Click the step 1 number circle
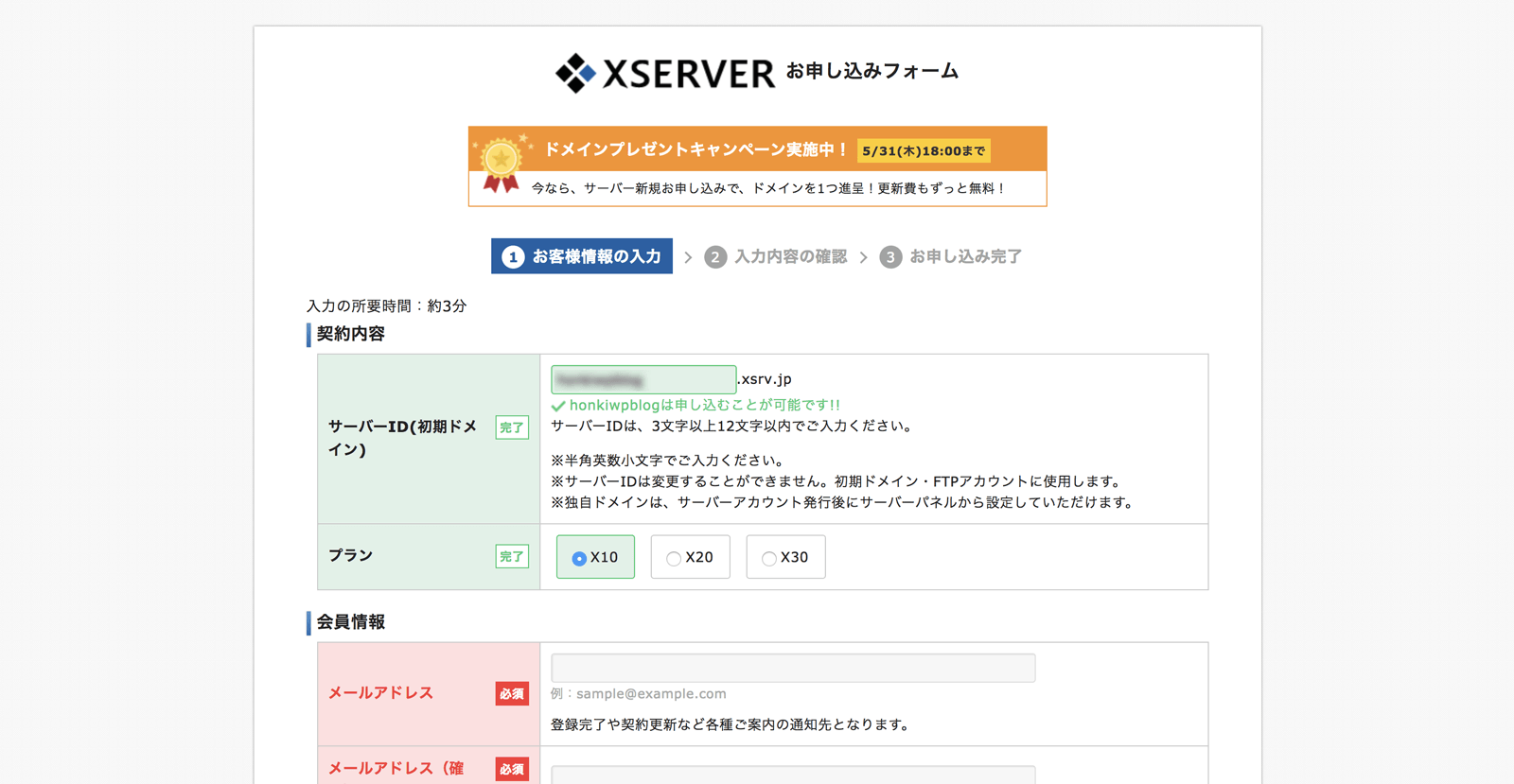Screen dimensions: 1514x784 513,257
